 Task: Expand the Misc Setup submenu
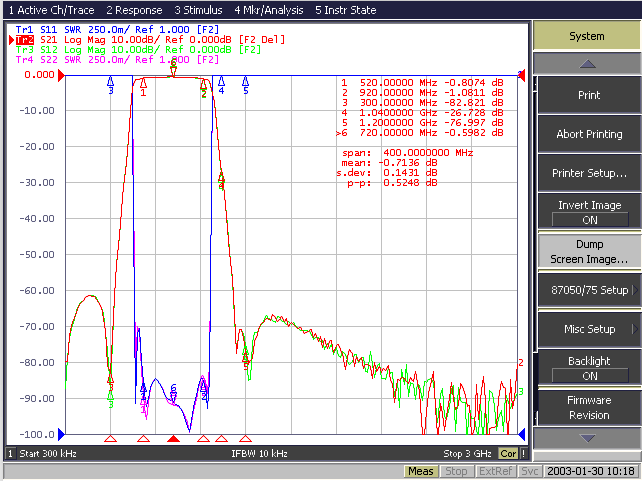pos(590,329)
